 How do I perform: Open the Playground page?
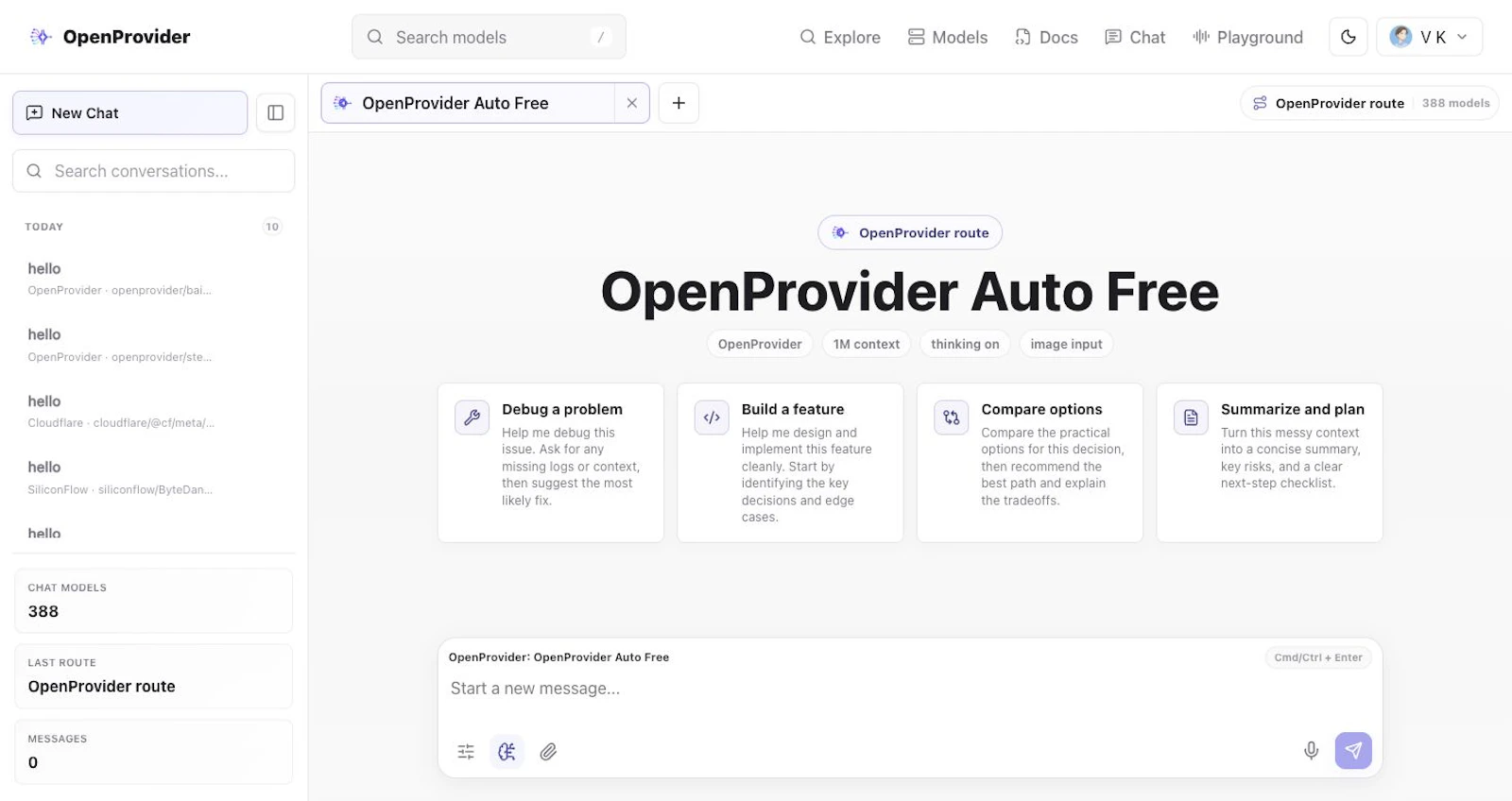(x=1247, y=37)
